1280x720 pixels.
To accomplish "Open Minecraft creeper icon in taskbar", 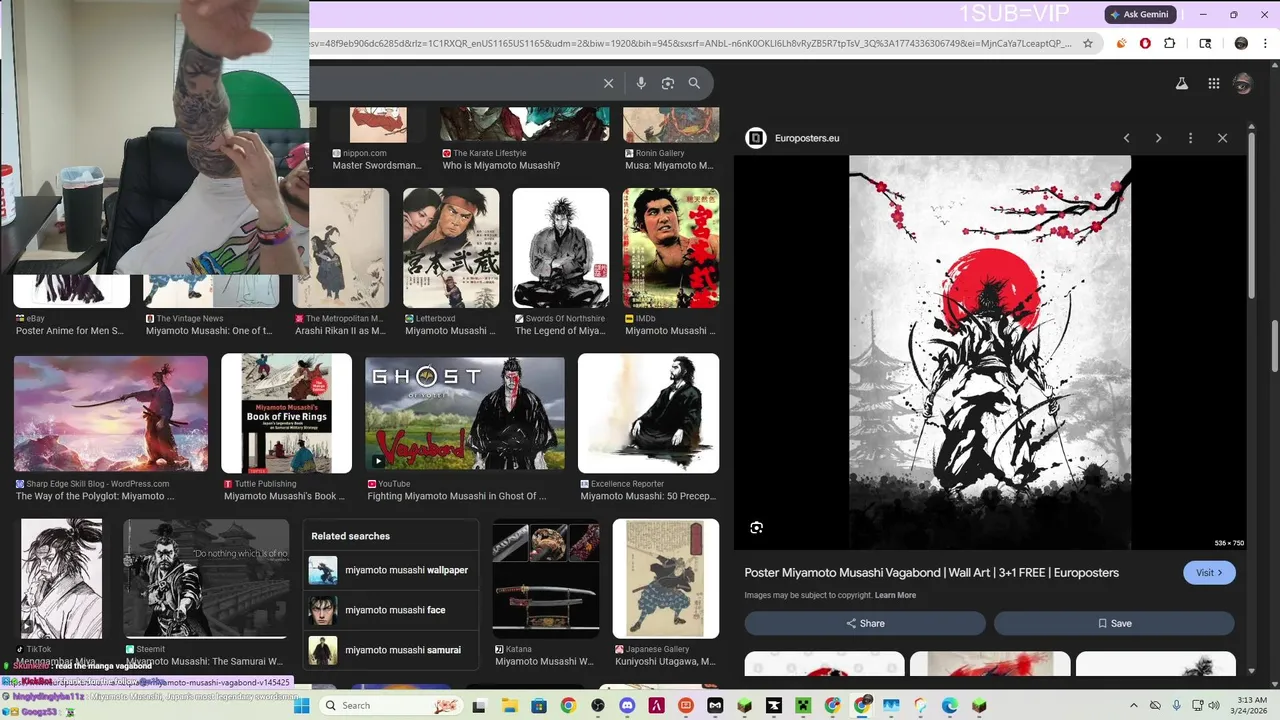I will tap(803, 705).
